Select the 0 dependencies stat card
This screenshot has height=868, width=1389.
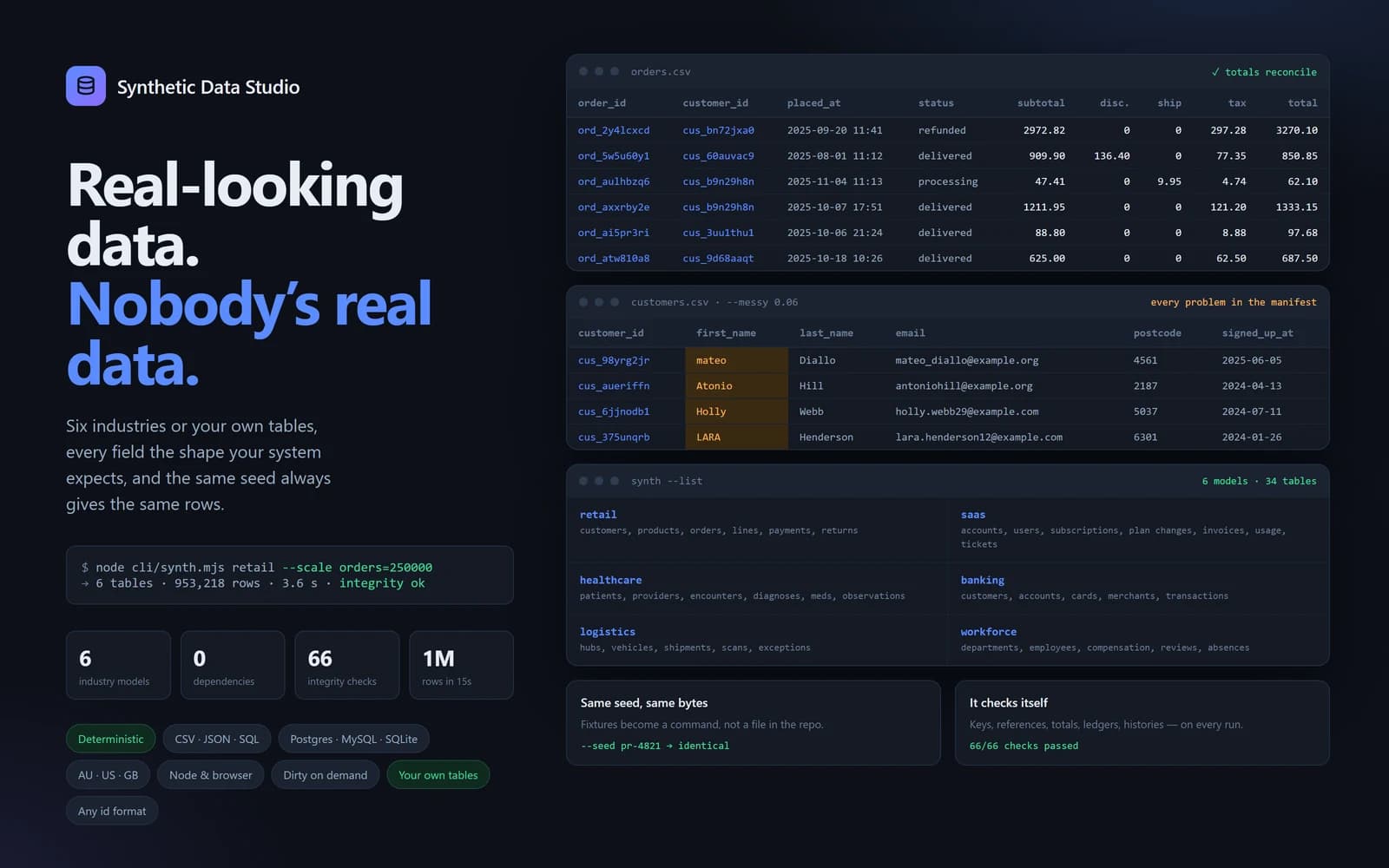233,665
